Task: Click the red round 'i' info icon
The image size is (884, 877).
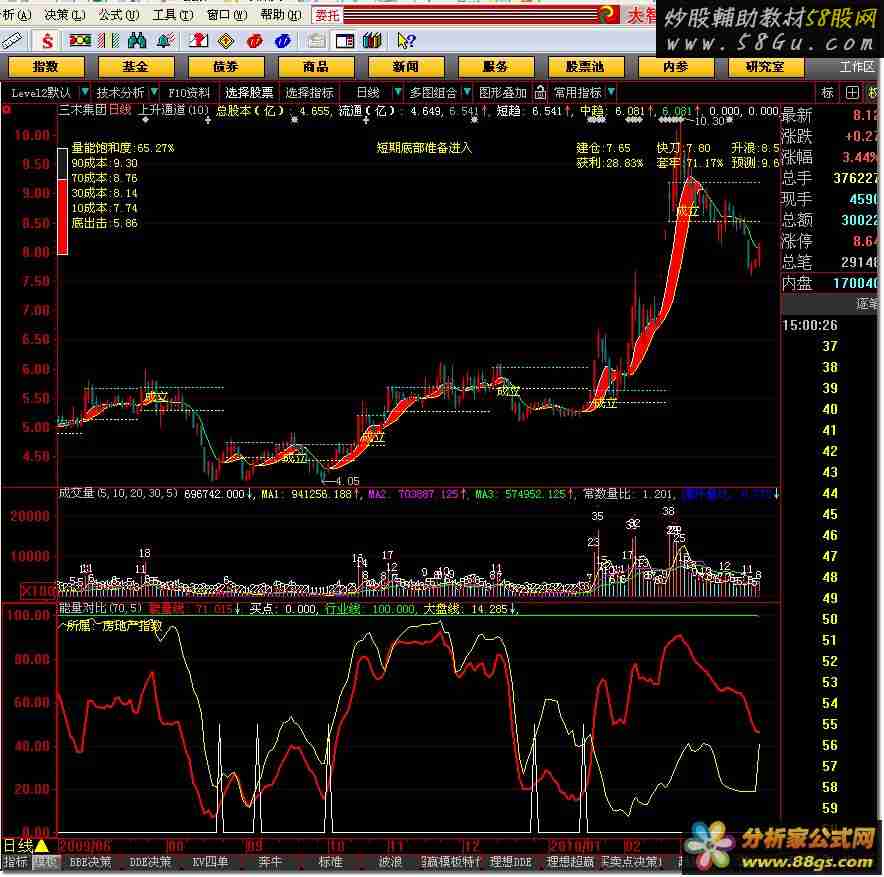Action: coord(255,41)
